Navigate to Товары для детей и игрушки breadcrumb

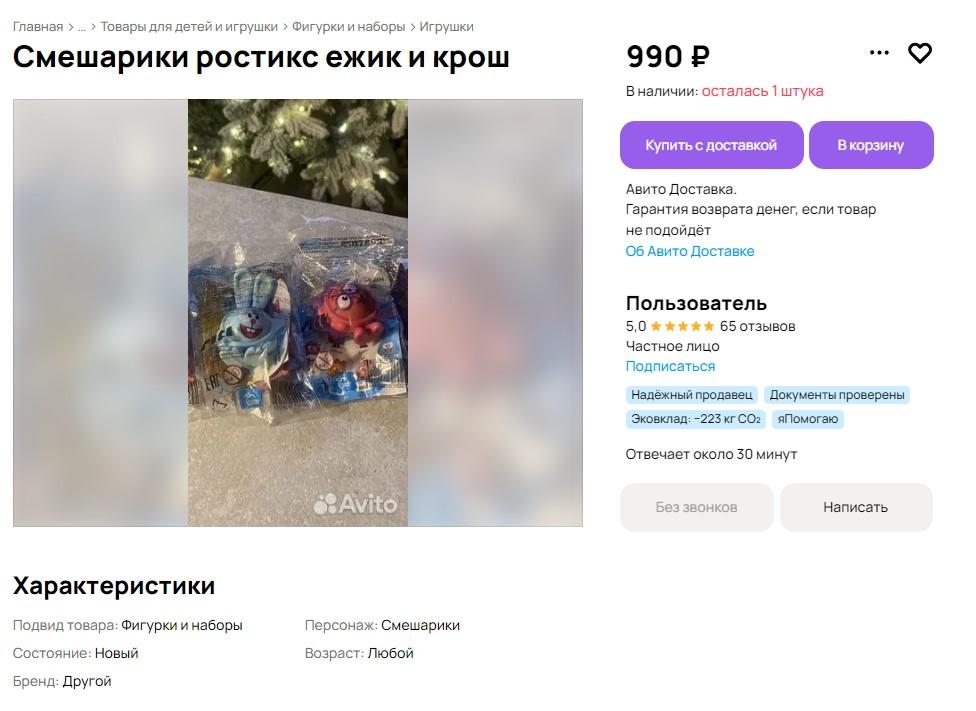189,27
